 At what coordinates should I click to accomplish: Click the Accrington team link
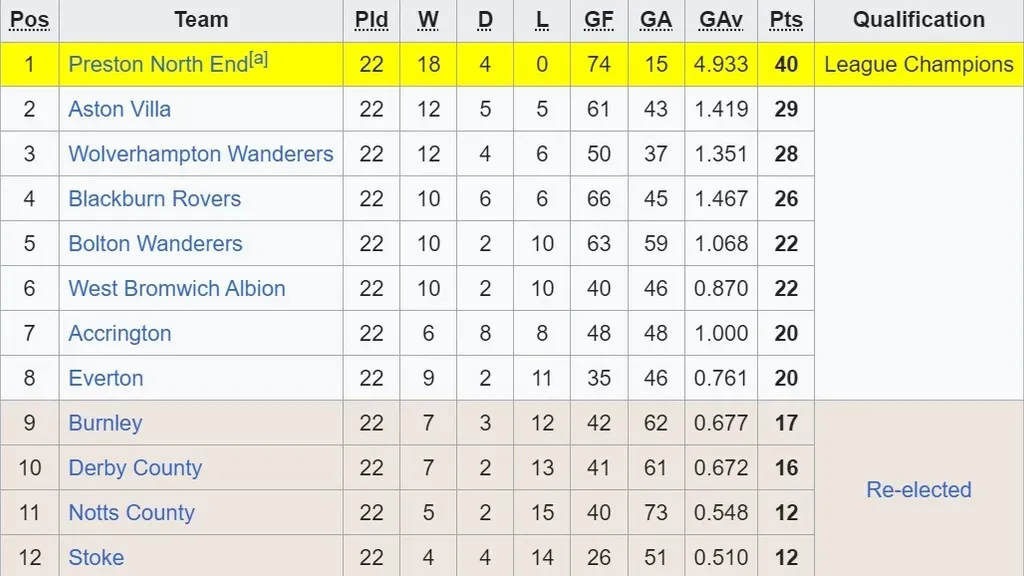(x=119, y=334)
